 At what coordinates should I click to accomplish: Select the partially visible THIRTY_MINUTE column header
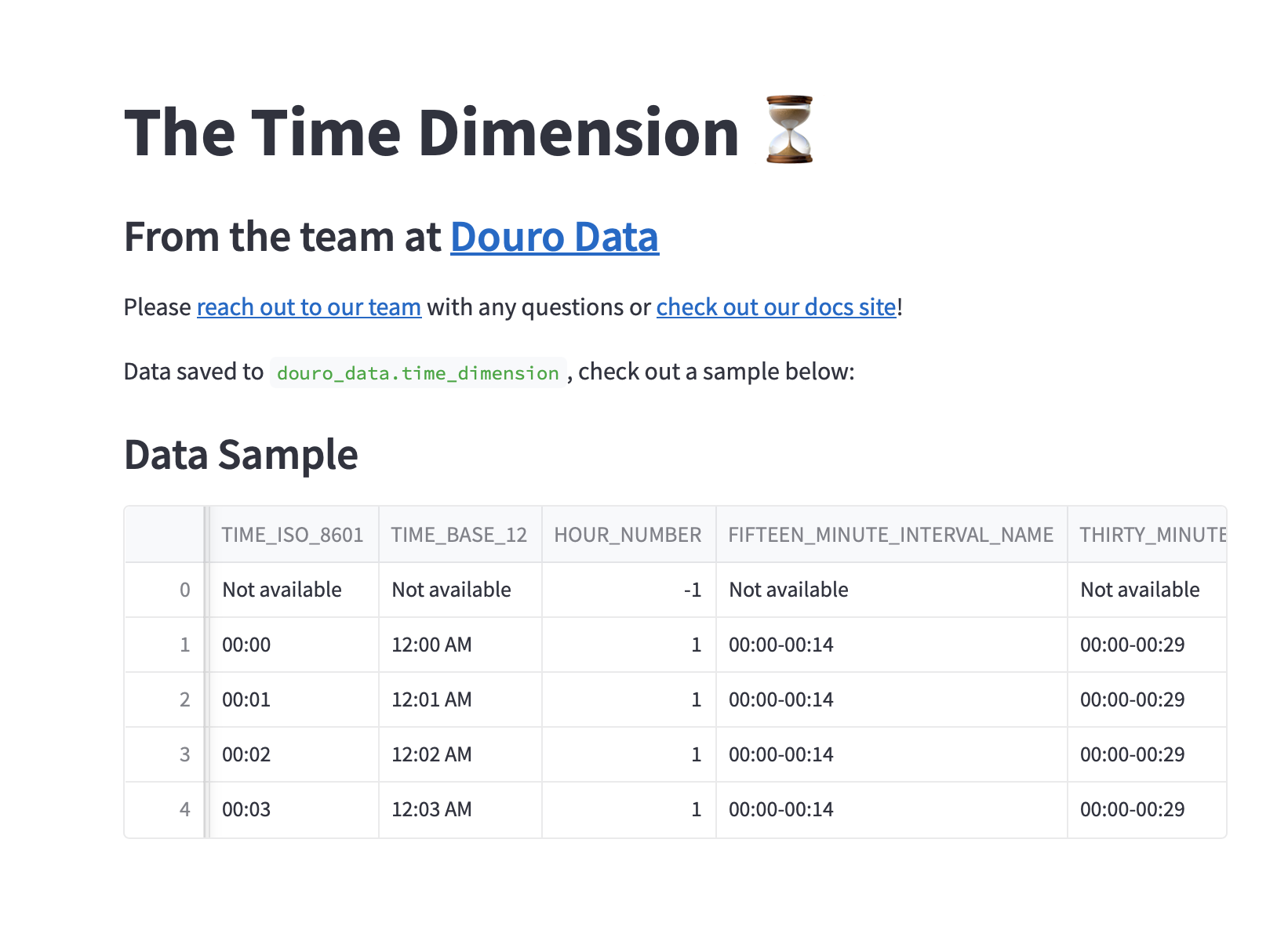pos(1152,535)
